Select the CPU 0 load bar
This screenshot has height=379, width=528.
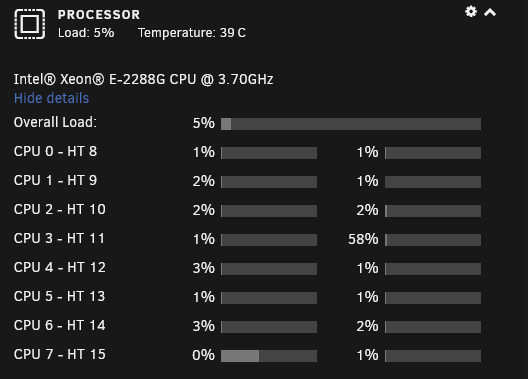point(269,153)
